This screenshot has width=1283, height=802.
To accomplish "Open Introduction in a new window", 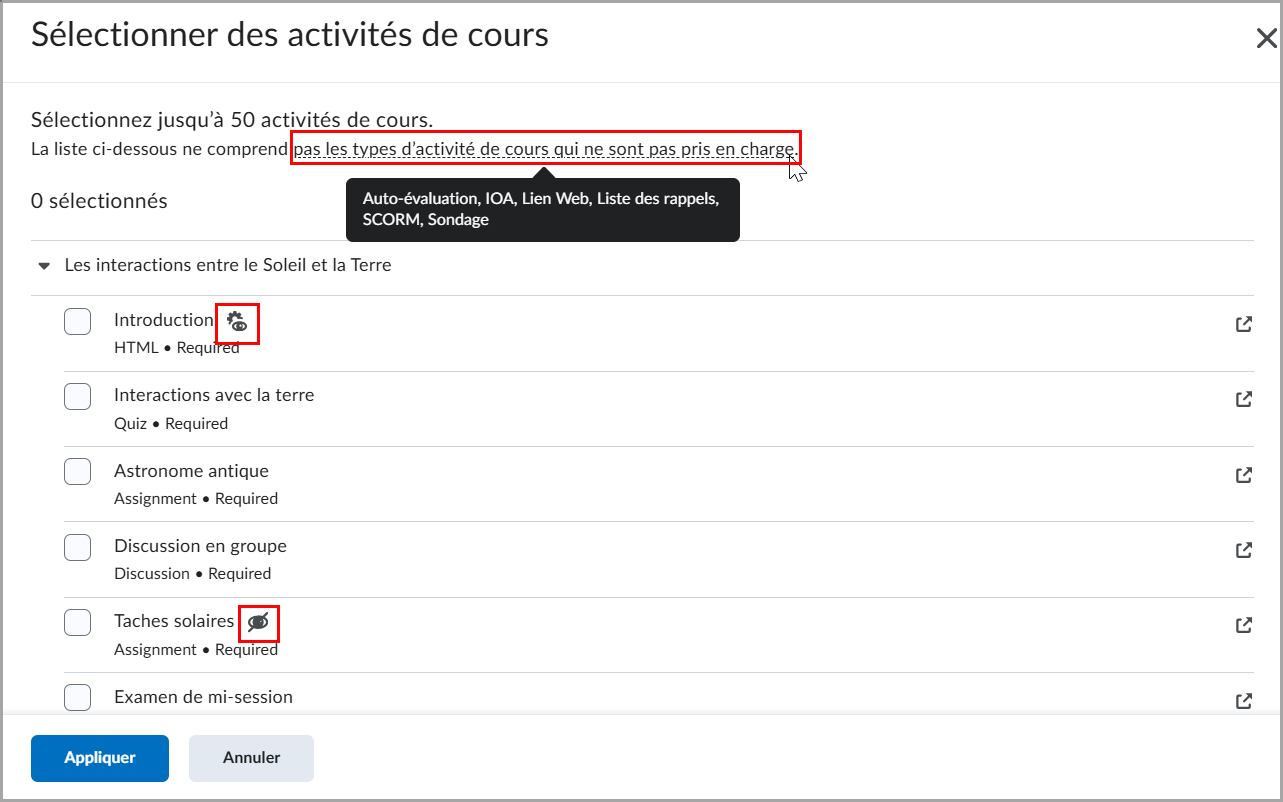I will click(x=1243, y=323).
